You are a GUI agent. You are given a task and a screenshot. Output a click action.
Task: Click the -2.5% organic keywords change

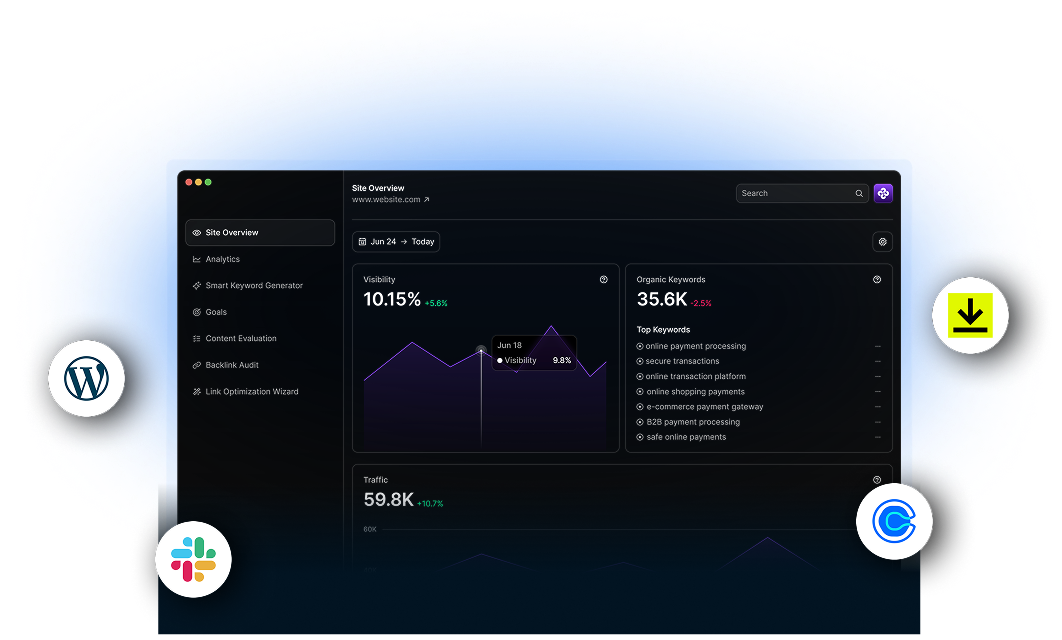(x=701, y=303)
